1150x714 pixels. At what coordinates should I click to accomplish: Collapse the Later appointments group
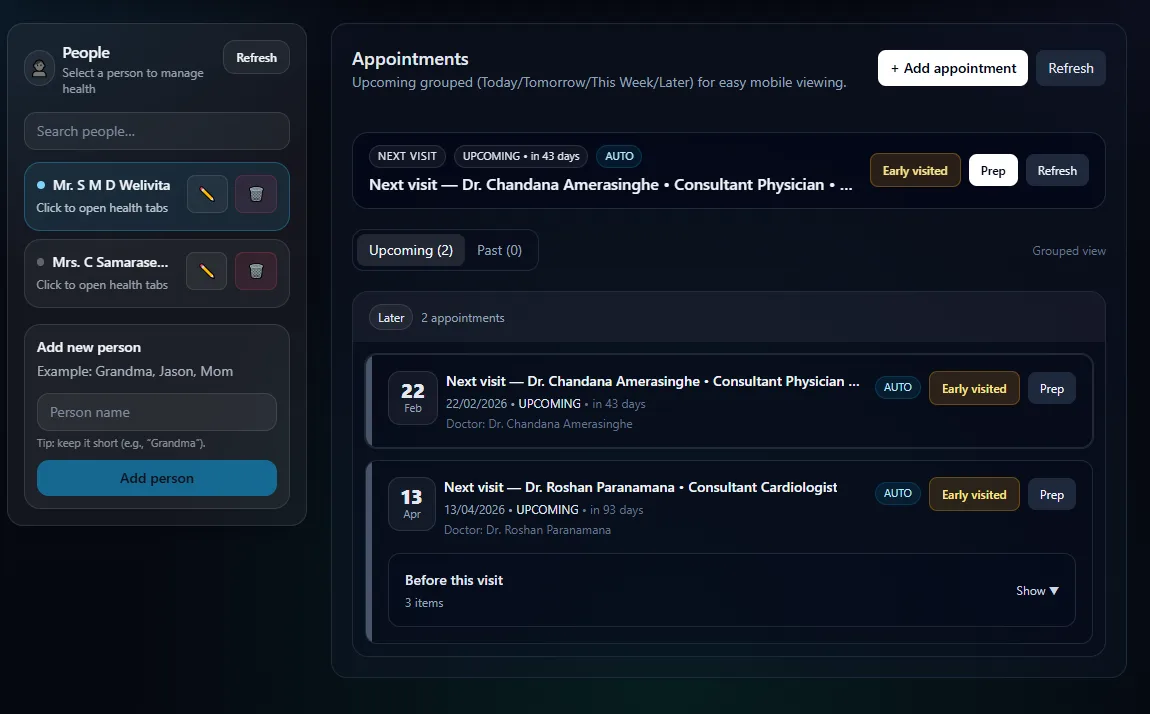(391, 318)
